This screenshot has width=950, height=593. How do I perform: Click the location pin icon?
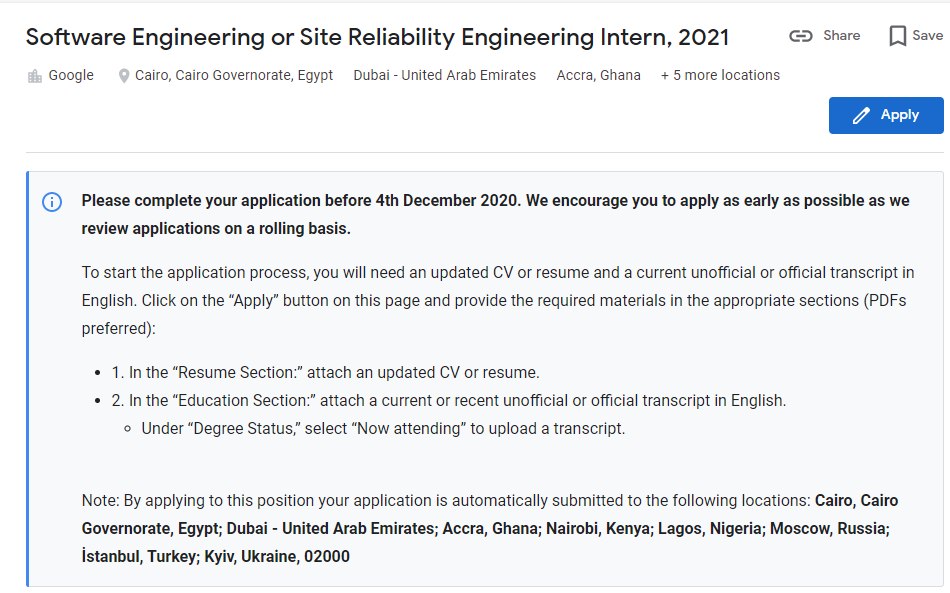(124, 76)
